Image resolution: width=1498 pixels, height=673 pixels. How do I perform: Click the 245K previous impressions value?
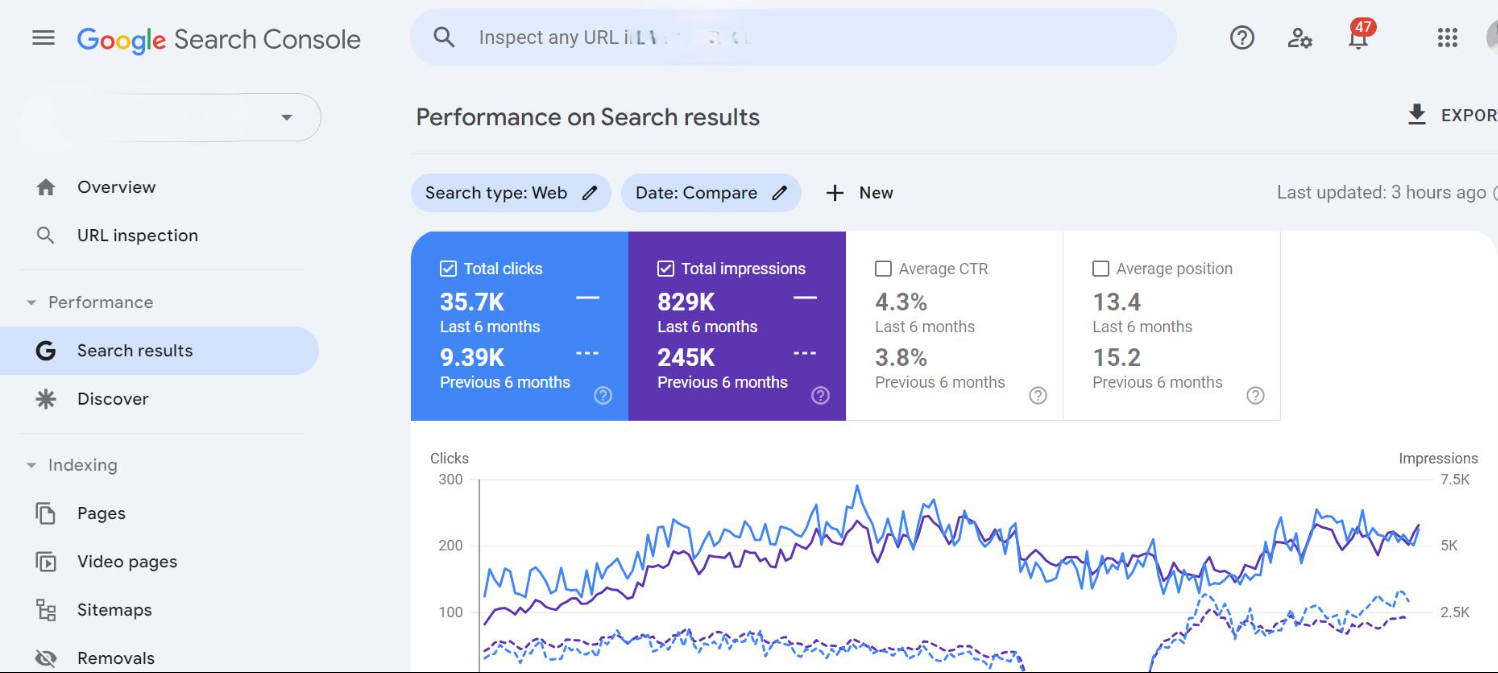[686, 357]
